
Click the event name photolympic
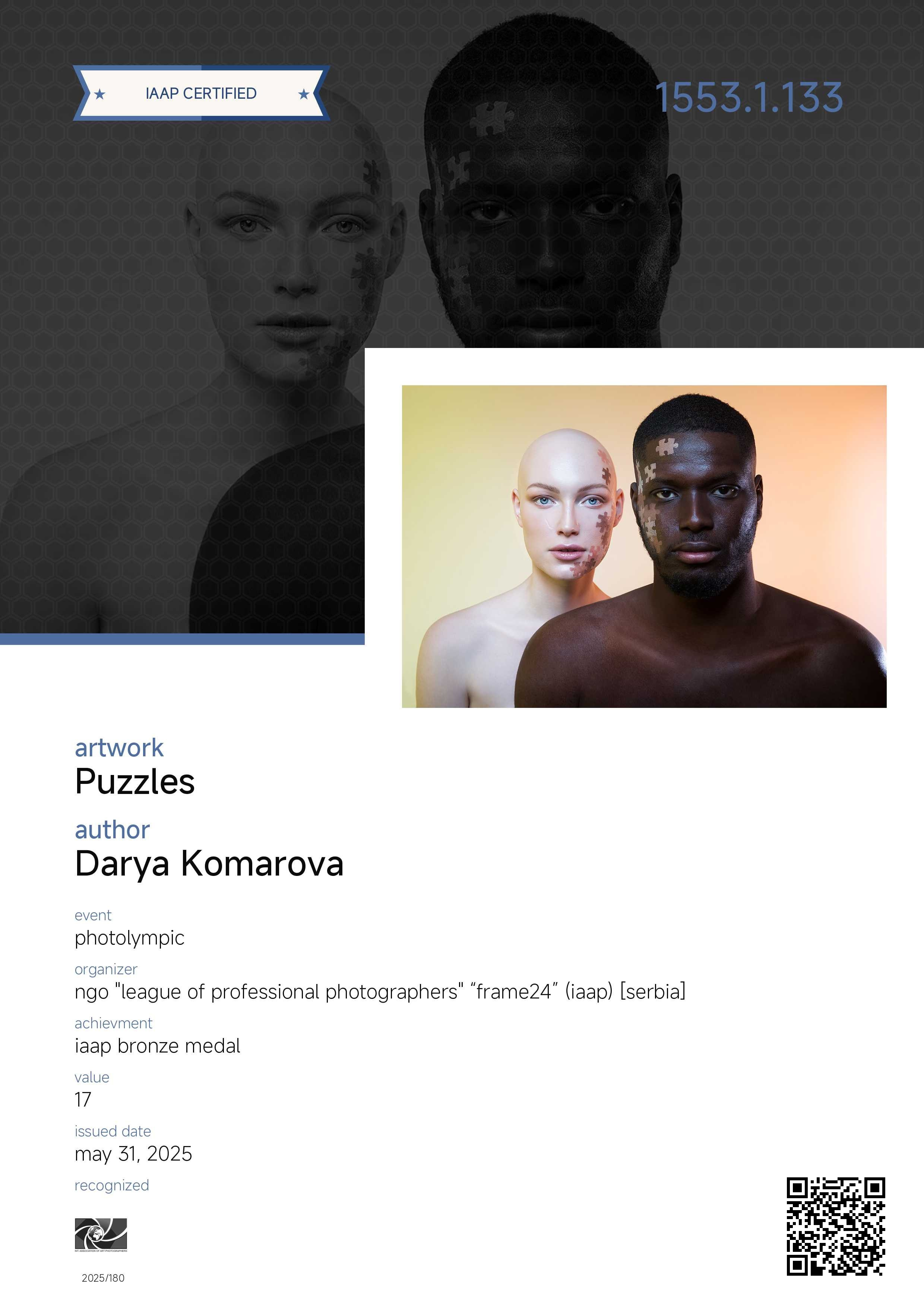point(130,937)
